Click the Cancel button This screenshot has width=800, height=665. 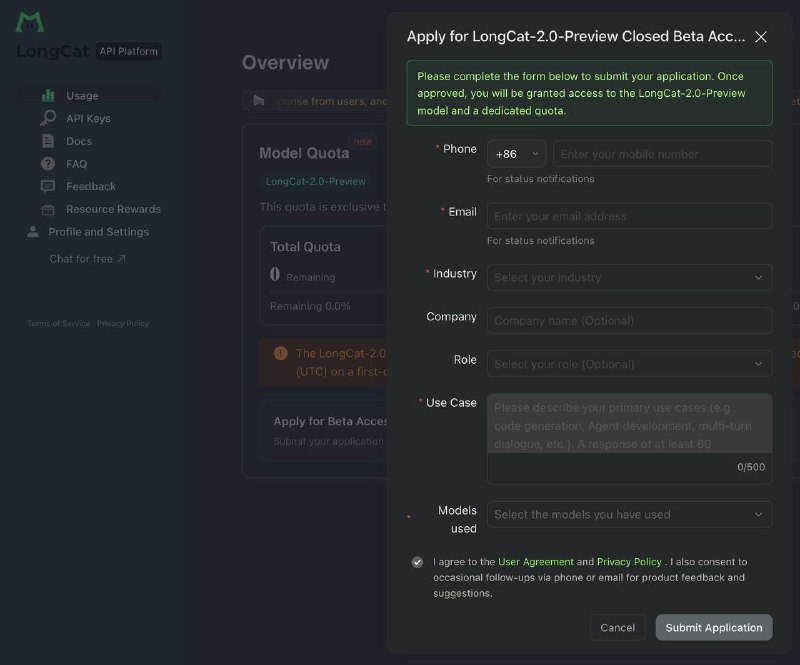click(618, 627)
